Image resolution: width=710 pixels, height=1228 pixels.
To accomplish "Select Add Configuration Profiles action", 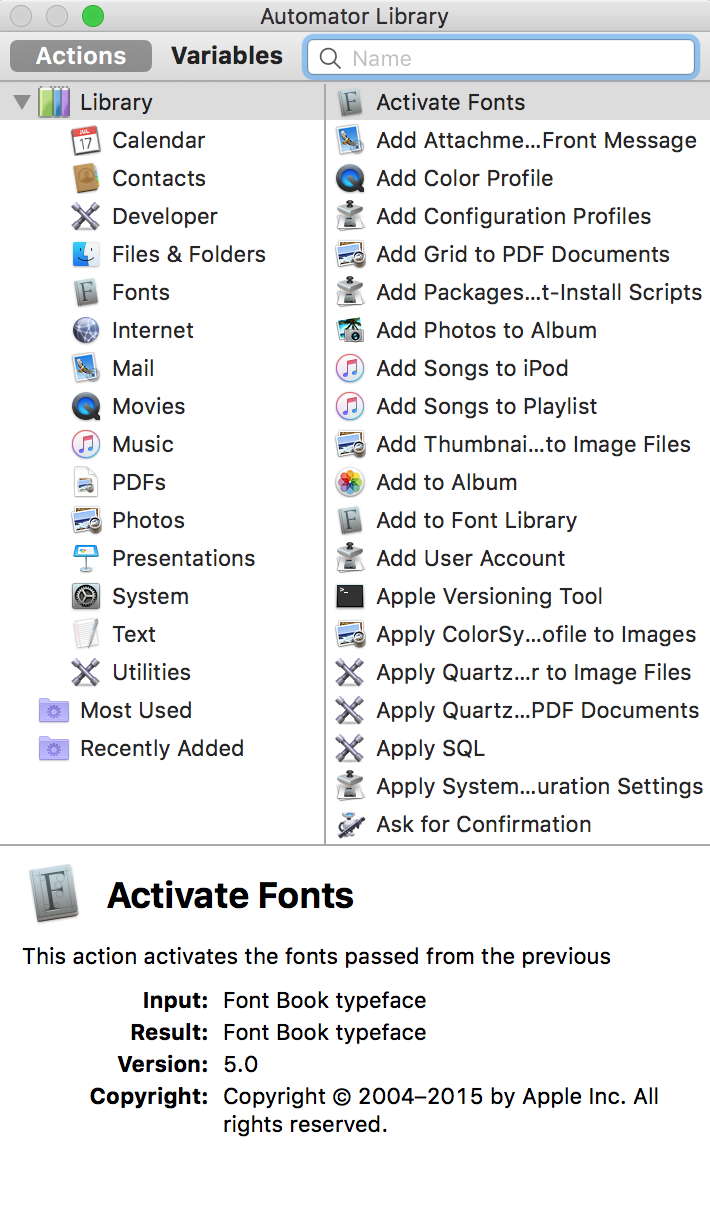I will click(x=518, y=216).
